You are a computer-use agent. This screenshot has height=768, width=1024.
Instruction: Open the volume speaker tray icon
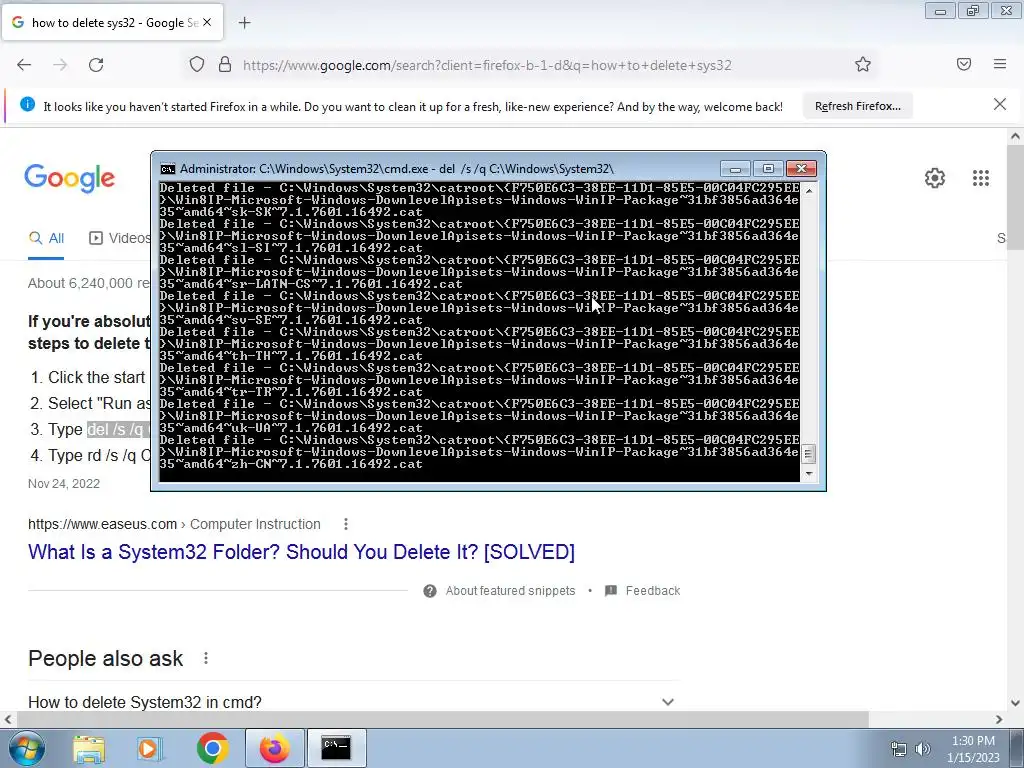click(x=923, y=749)
